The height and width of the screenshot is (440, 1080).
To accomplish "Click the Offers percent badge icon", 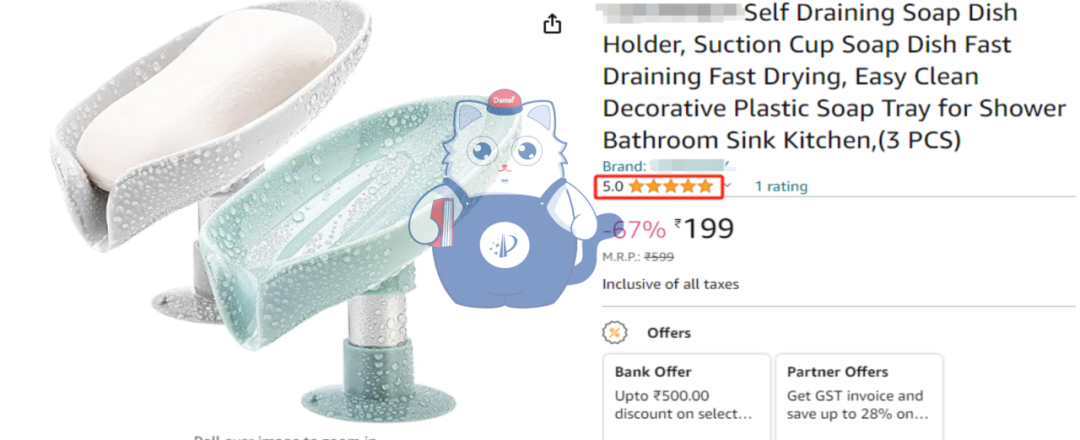I will click(x=613, y=332).
